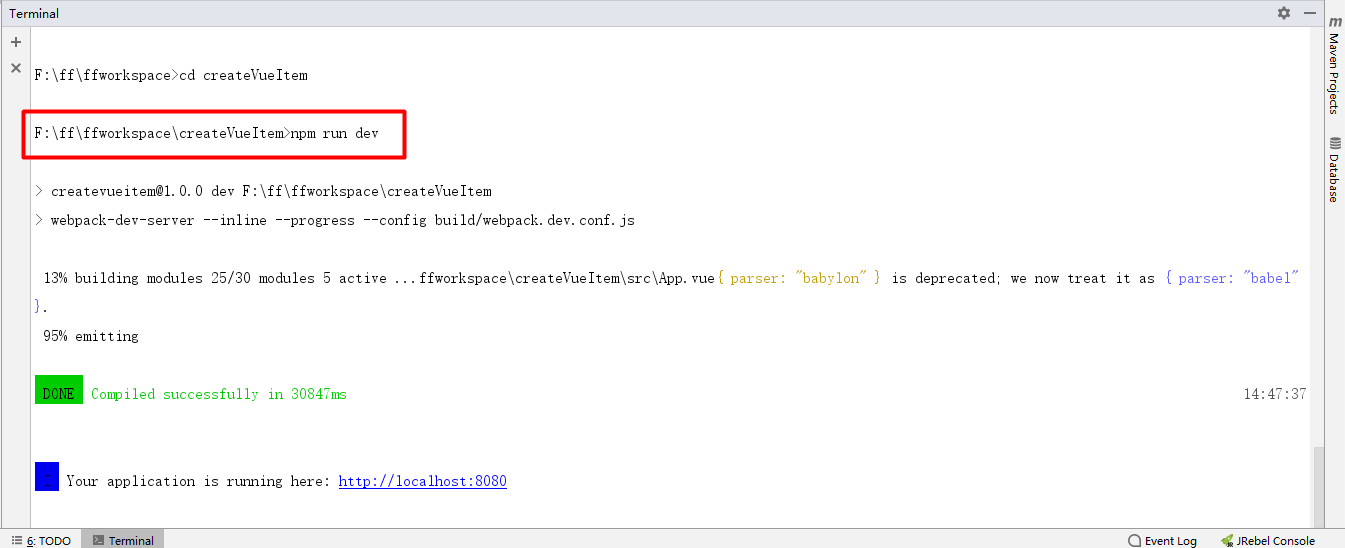Click the green DONE badge
The height and width of the screenshot is (548, 1345).
click(x=59, y=390)
